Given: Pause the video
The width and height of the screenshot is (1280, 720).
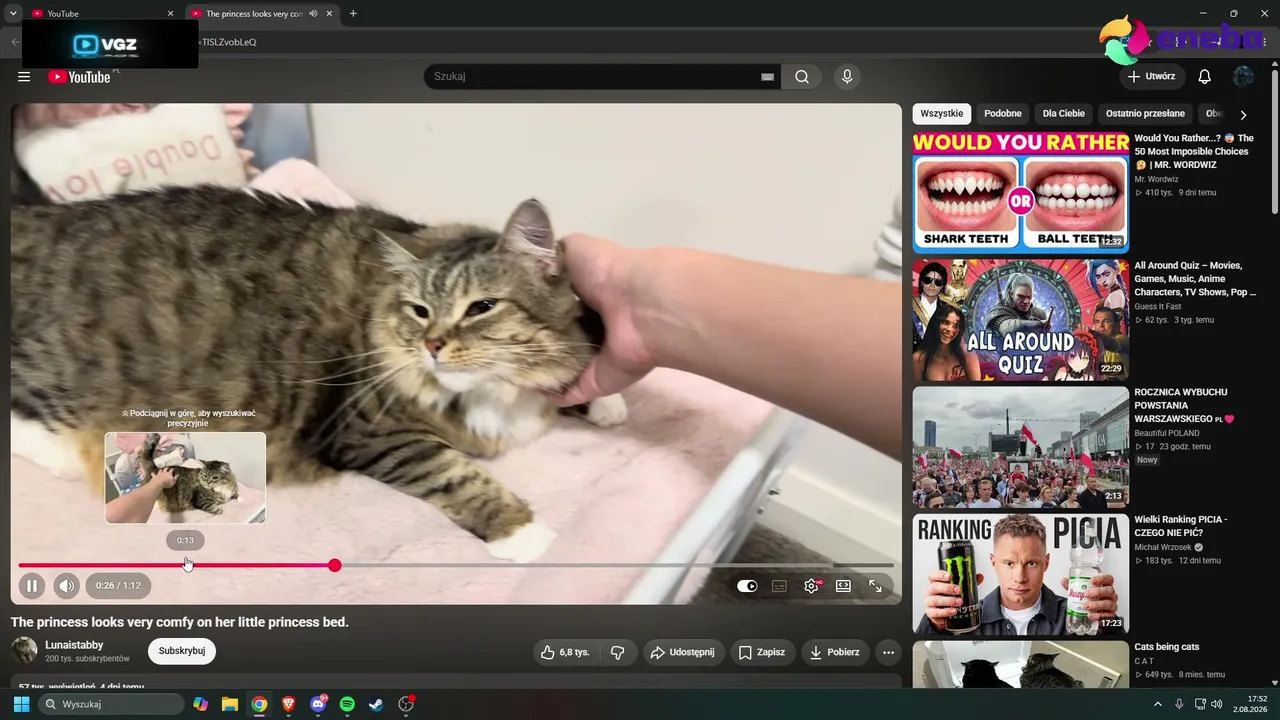Looking at the screenshot, I should (x=32, y=586).
